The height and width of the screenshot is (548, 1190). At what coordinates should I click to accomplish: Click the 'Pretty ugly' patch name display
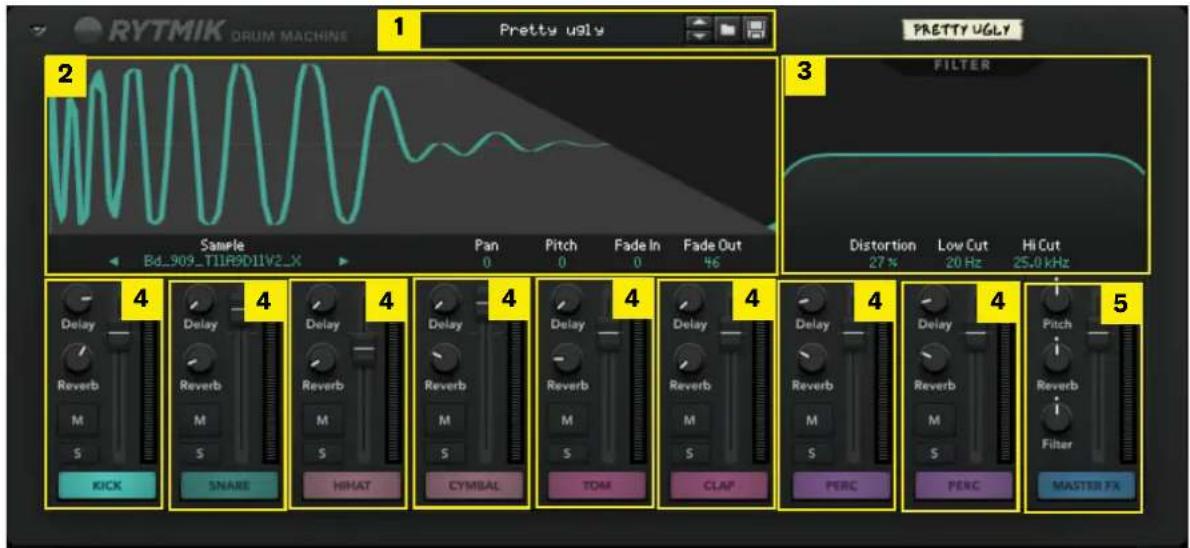click(x=552, y=31)
